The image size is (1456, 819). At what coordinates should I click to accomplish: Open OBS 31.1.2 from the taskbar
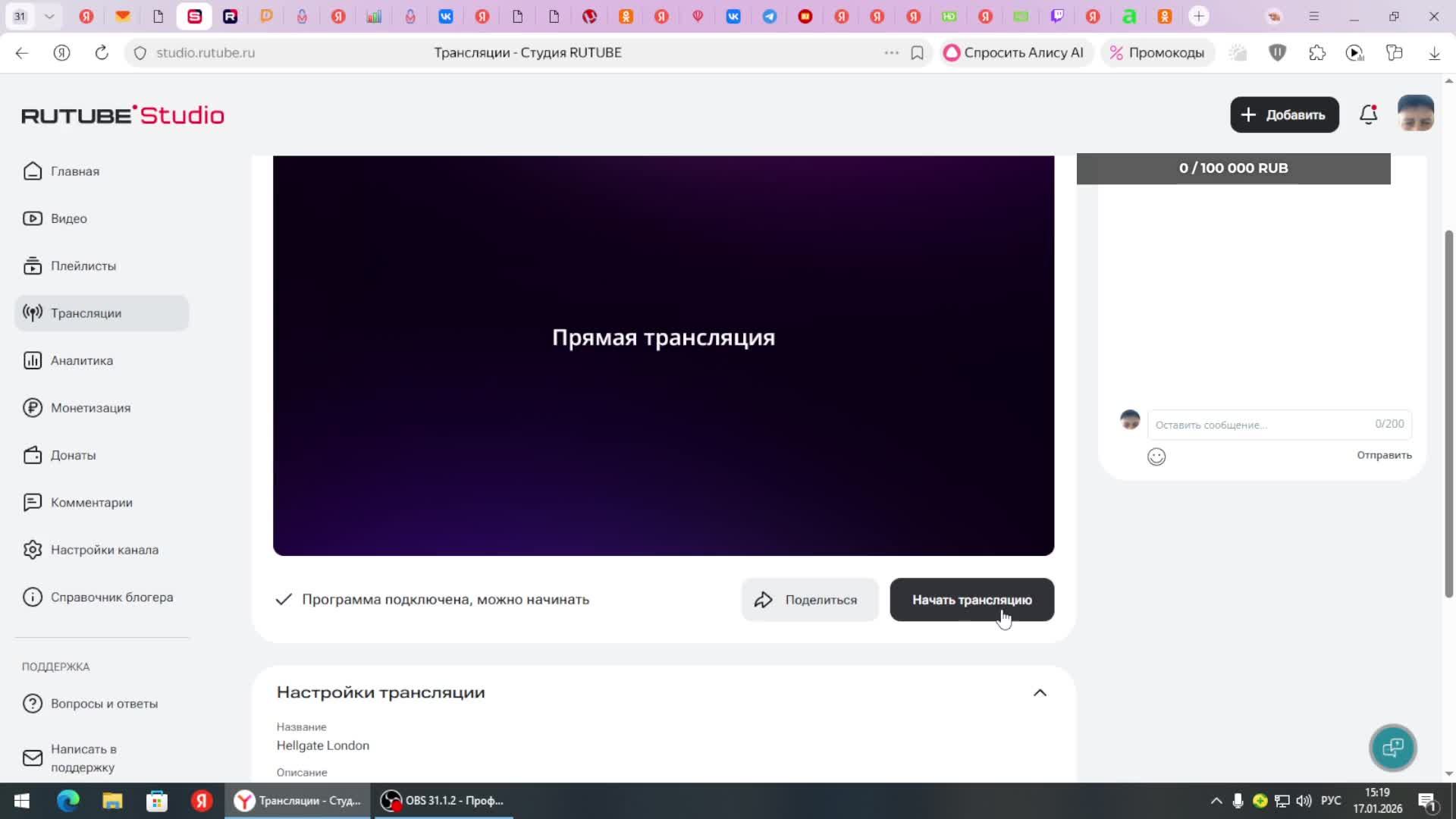coord(443,801)
